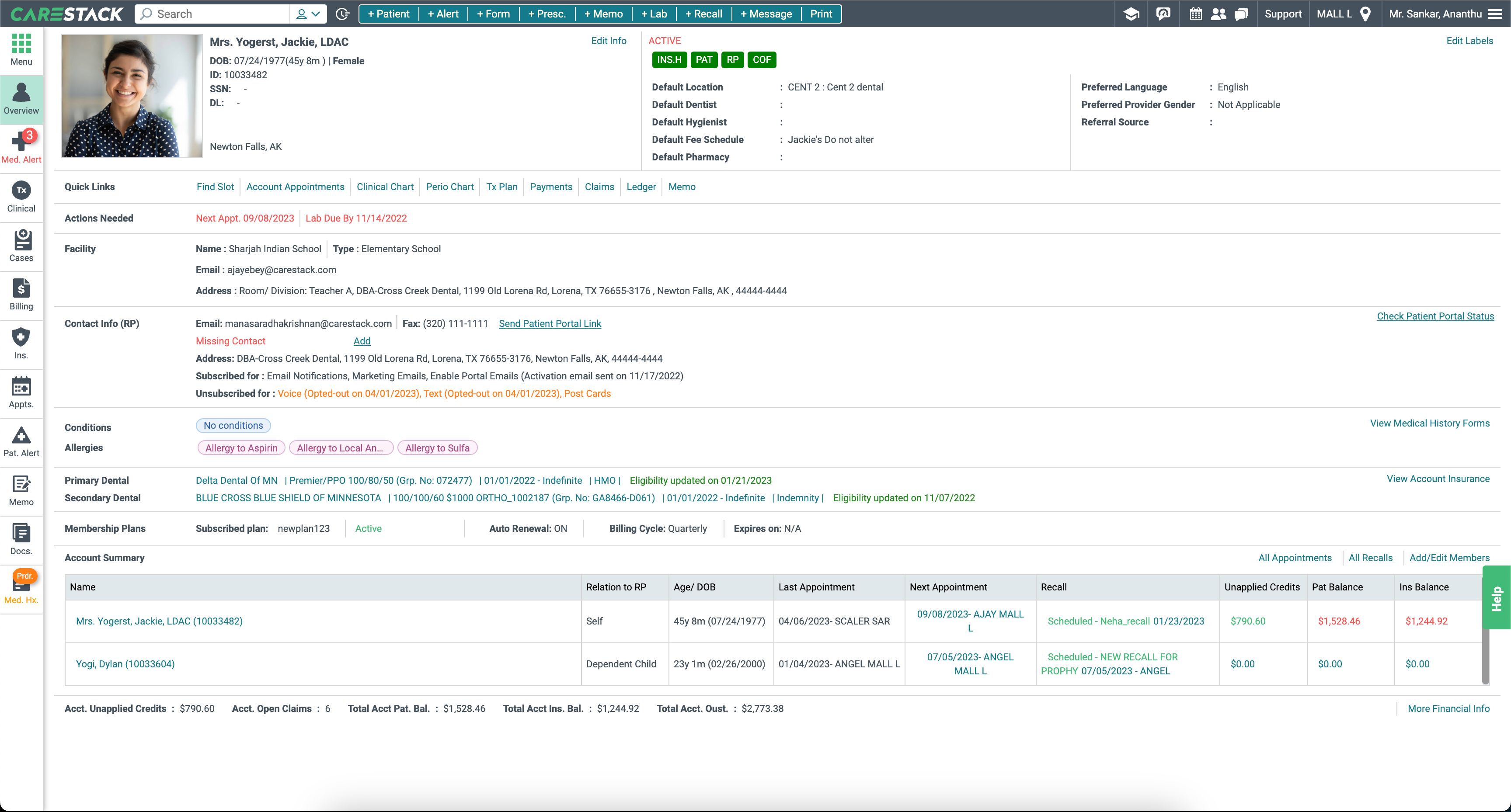Open the Support menu
1511x812 pixels.
(1283, 14)
